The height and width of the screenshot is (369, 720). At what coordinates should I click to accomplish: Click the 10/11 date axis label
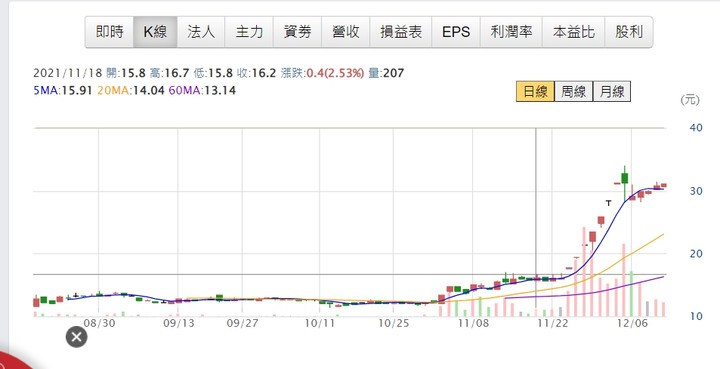click(320, 323)
